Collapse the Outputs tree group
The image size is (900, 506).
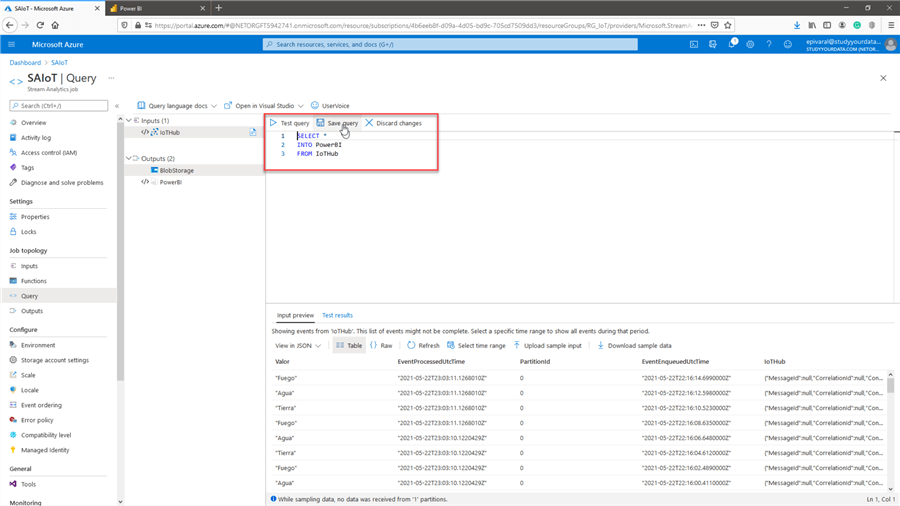[129, 158]
